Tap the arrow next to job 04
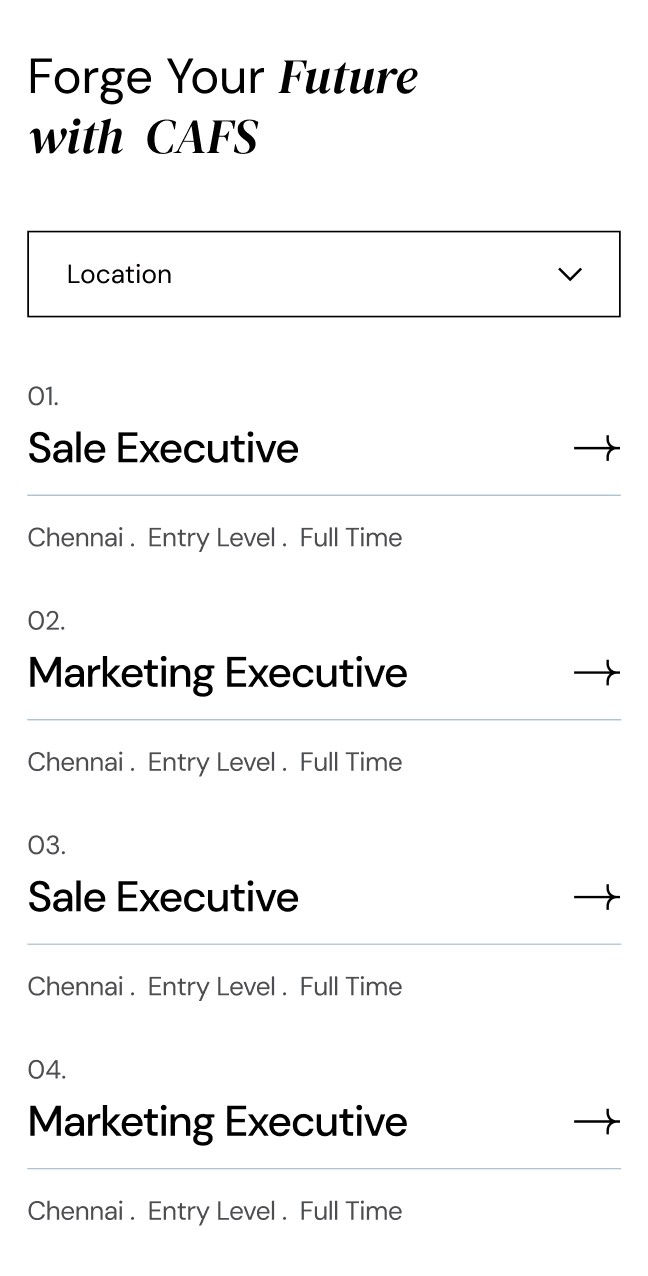This screenshot has width=648, height=1276. coord(596,1122)
